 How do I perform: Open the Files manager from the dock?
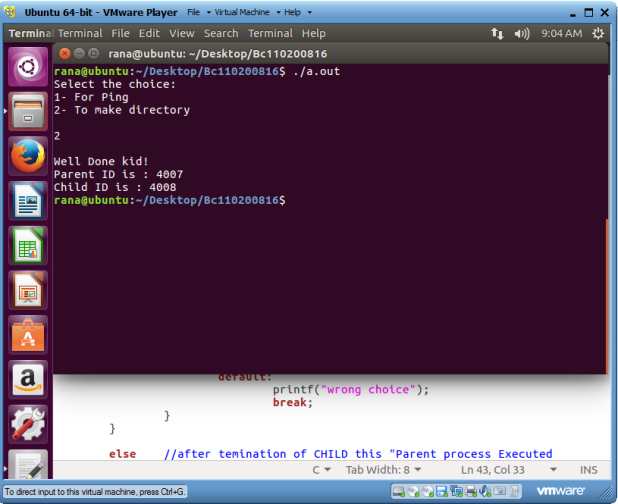(x=28, y=111)
